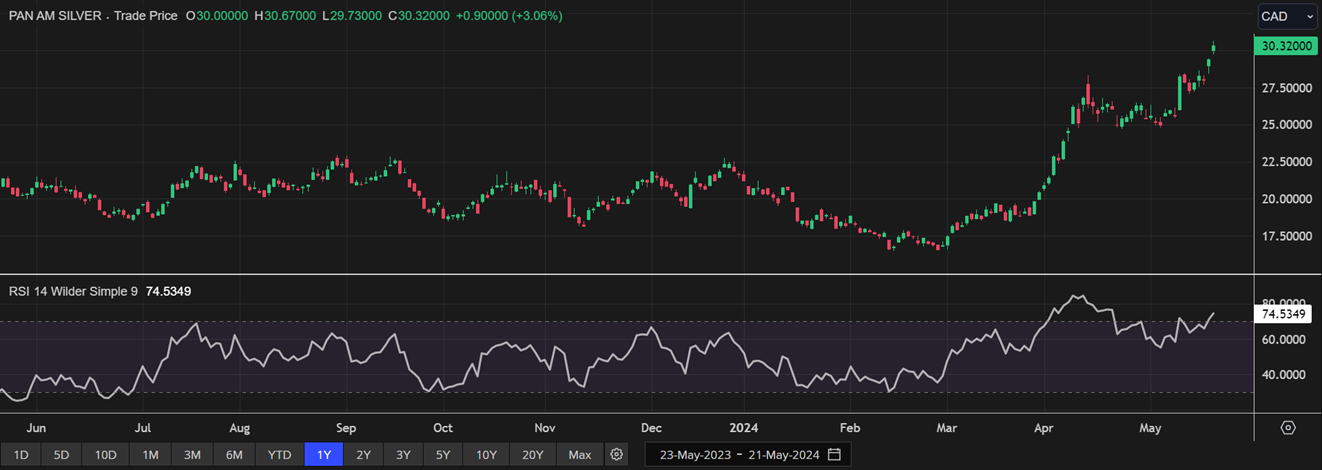
Task: Click the change value +0.90000 (+3.06%)
Action: click(x=509, y=16)
